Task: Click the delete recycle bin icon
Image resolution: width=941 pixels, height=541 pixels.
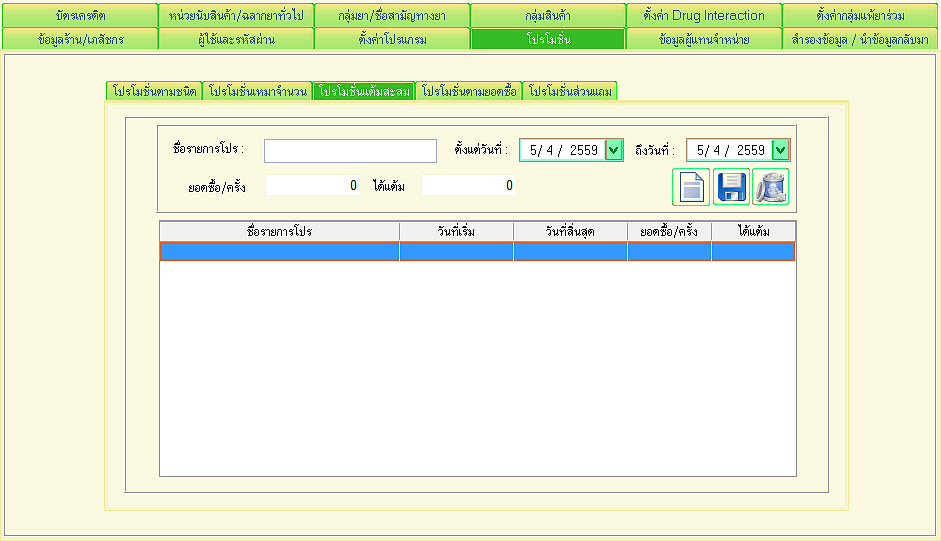Action: click(770, 187)
